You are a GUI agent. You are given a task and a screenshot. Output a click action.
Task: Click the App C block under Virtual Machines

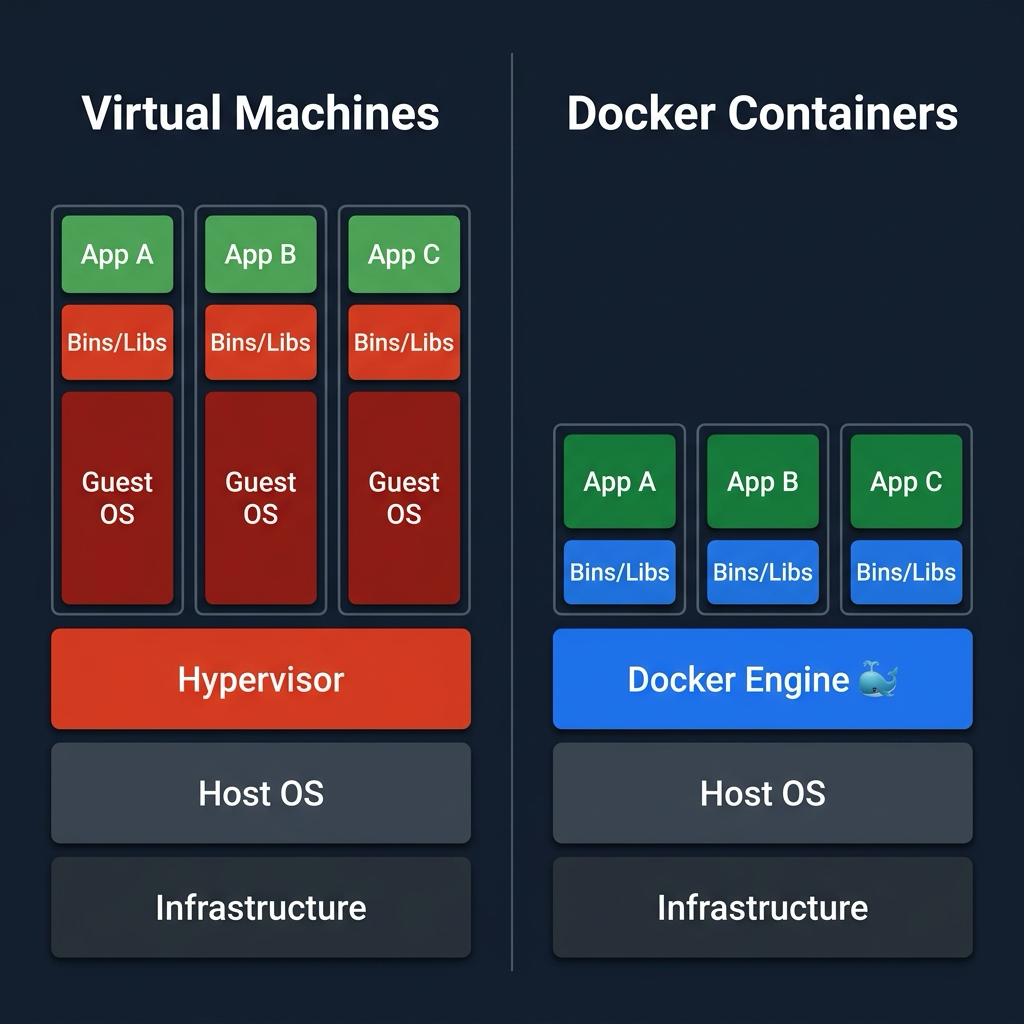[404, 254]
